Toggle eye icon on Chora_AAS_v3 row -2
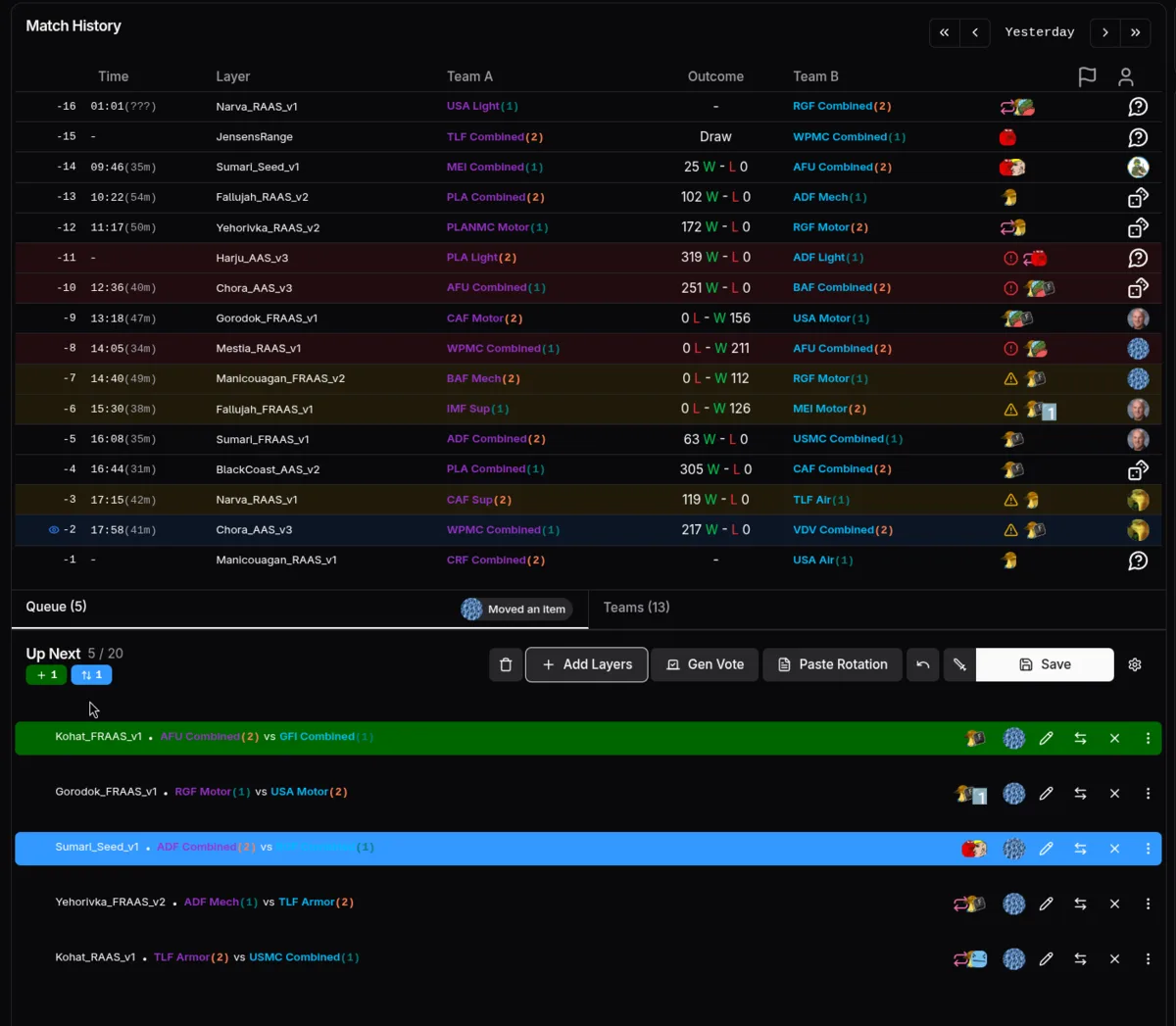 pyautogui.click(x=54, y=530)
